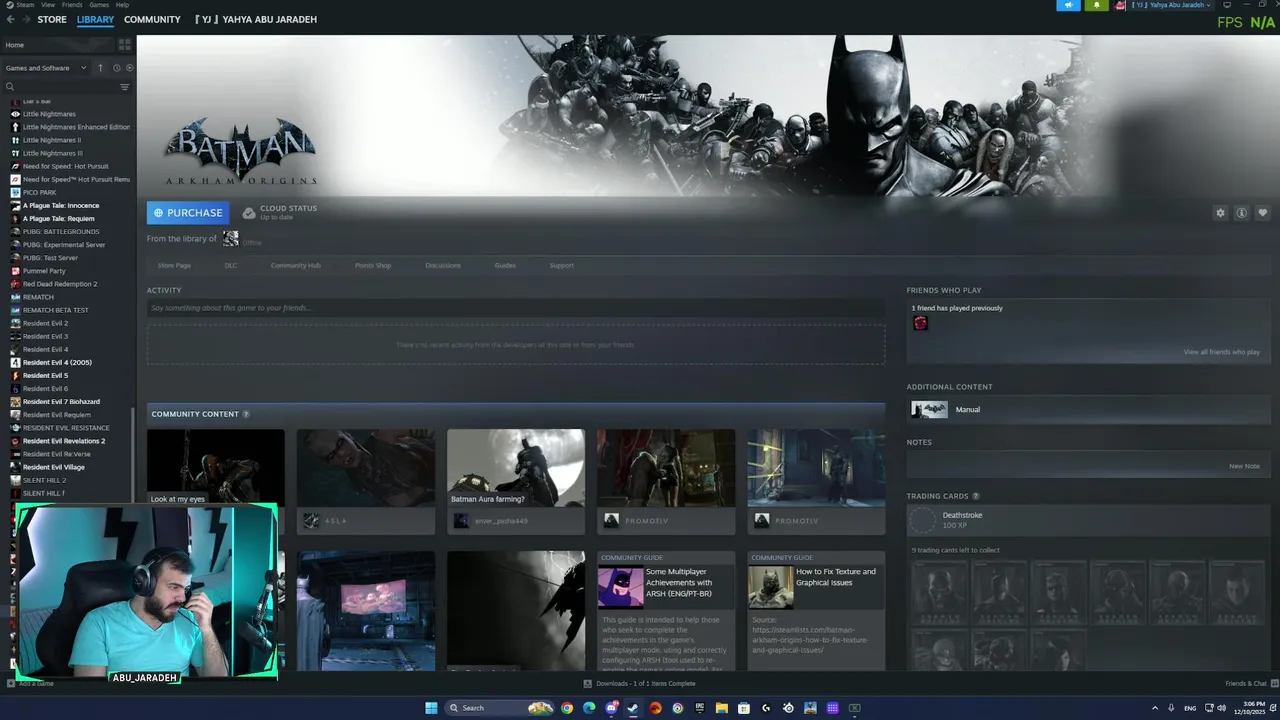Open File Explorer from taskbar

[721, 708]
